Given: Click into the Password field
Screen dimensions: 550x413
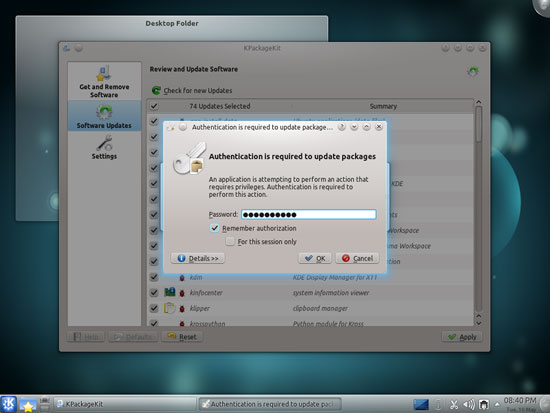Looking at the screenshot, I should click(309, 214).
